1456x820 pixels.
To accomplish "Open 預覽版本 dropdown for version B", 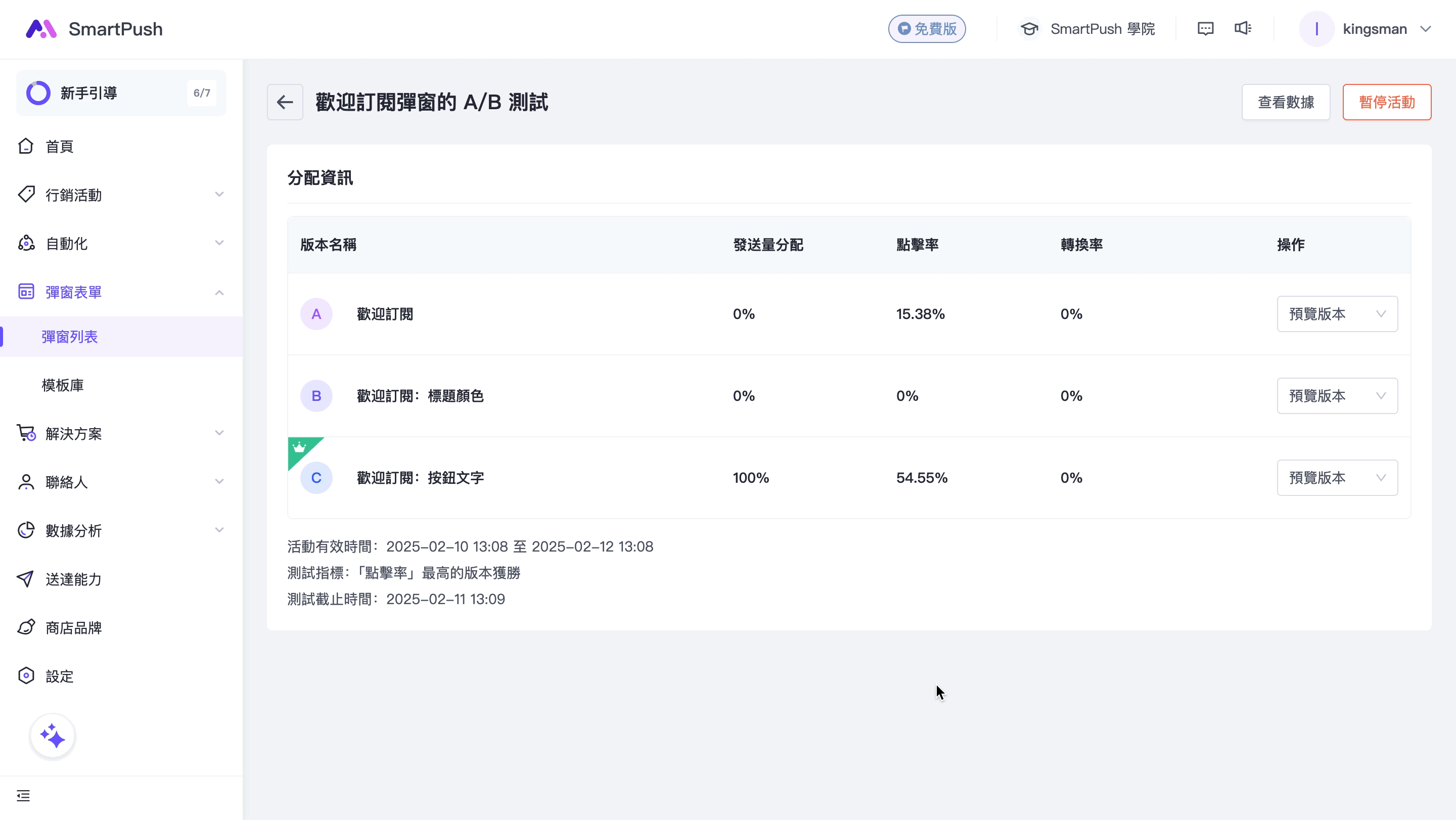I will (1337, 396).
